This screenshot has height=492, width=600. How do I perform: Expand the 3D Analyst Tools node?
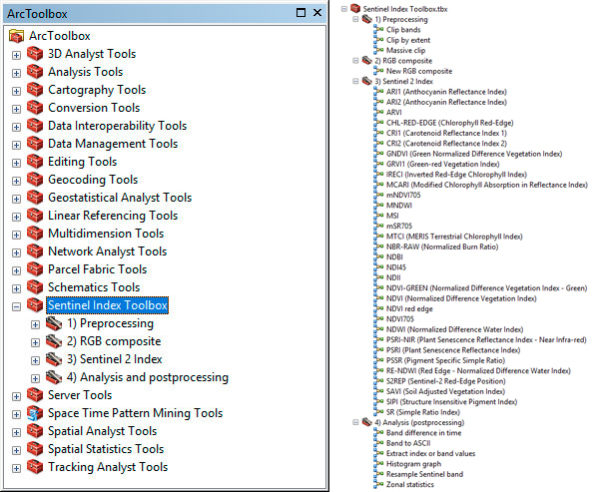[16, 55]
